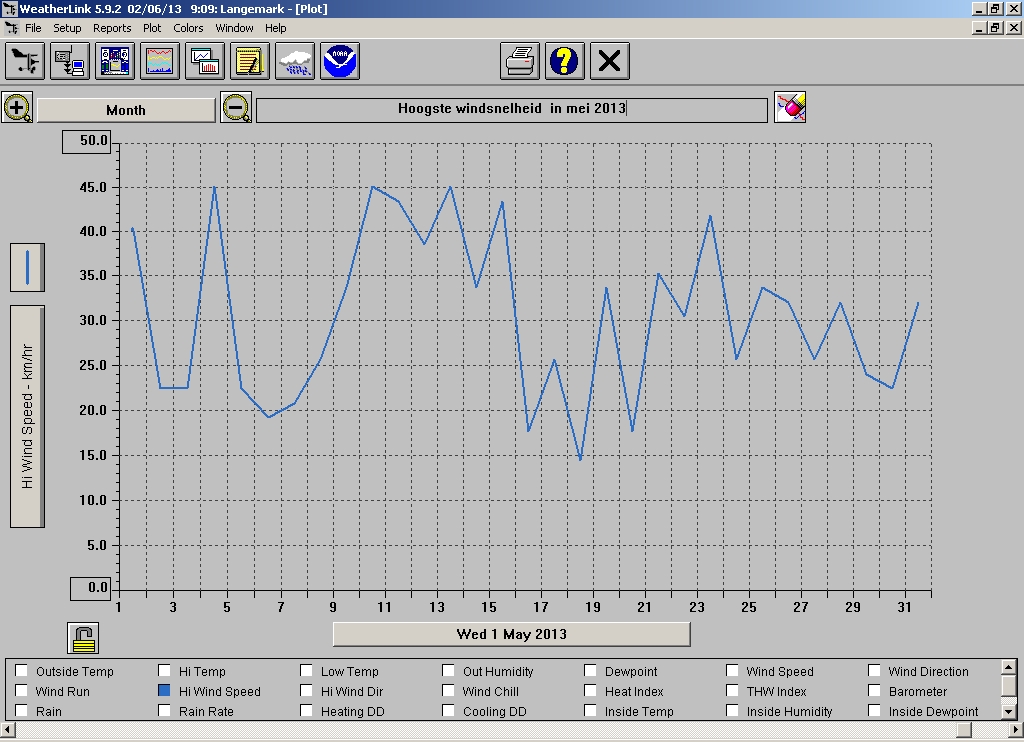Open the NOAA reports icon

point(340,61)
